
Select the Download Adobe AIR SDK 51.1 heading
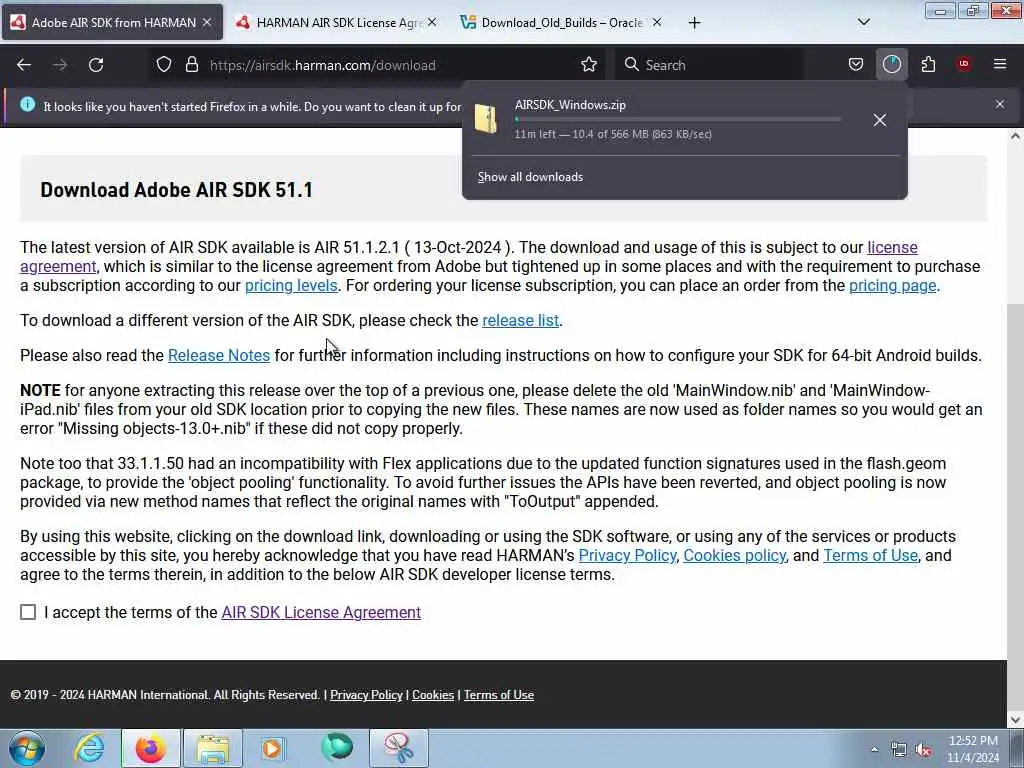tap(176, 190)
